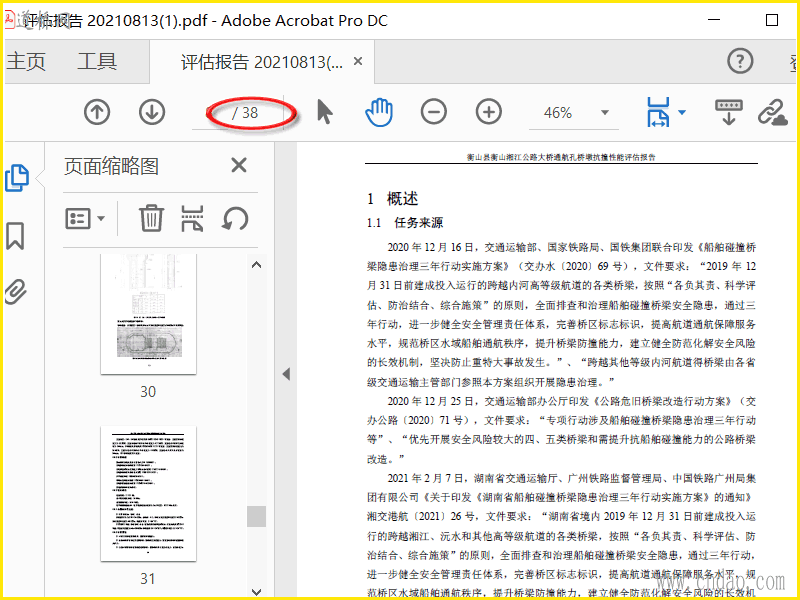Switch to the 主页 tab
The image size is (800, 600).
pos(26,62)
